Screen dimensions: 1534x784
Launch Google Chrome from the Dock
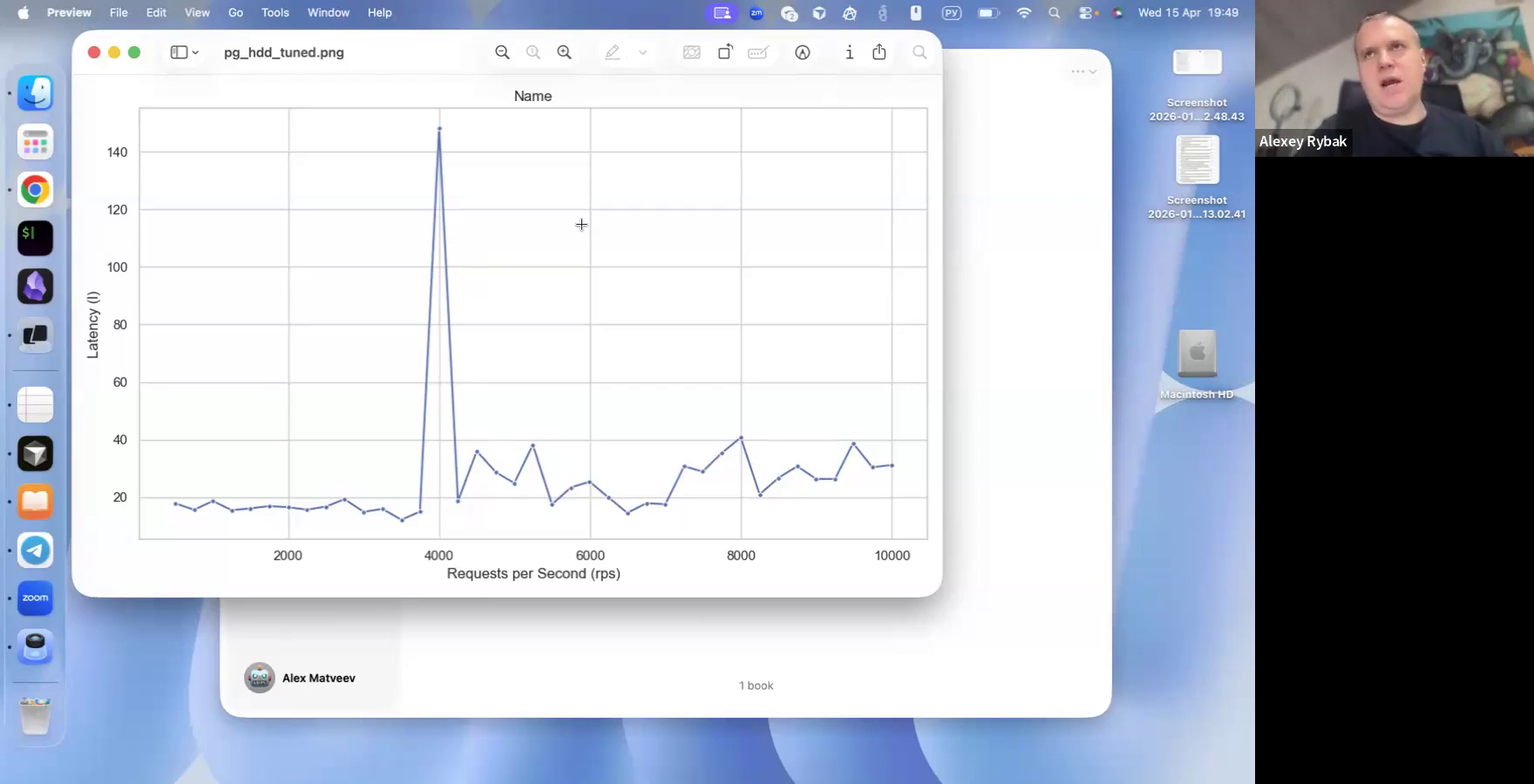(x=36, y=190)
